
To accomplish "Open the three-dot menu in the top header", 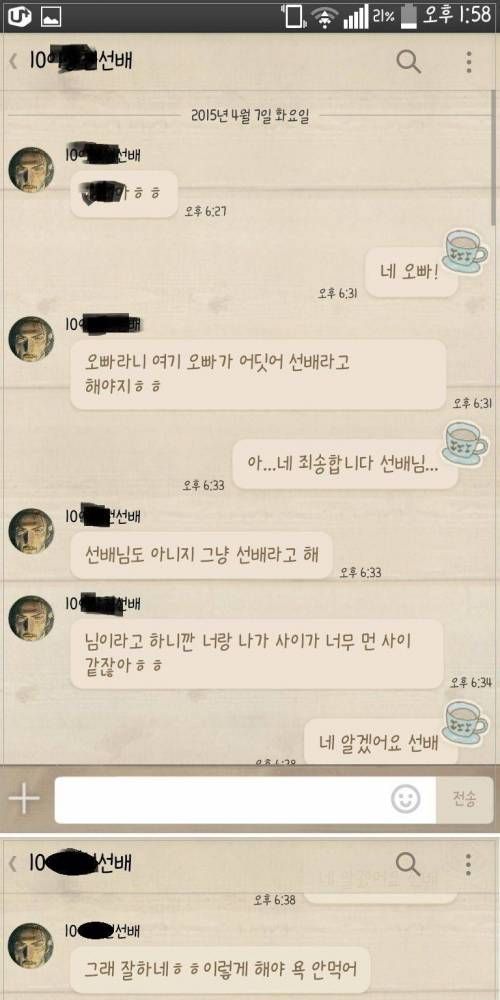I will point(469,62).
